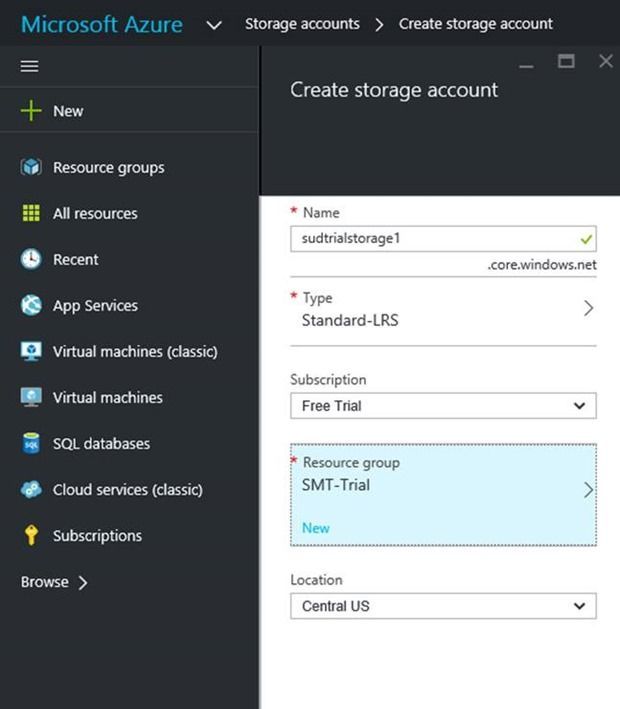
Task: Click the Subscriptions key icon
Action: (x=31, y=535)
